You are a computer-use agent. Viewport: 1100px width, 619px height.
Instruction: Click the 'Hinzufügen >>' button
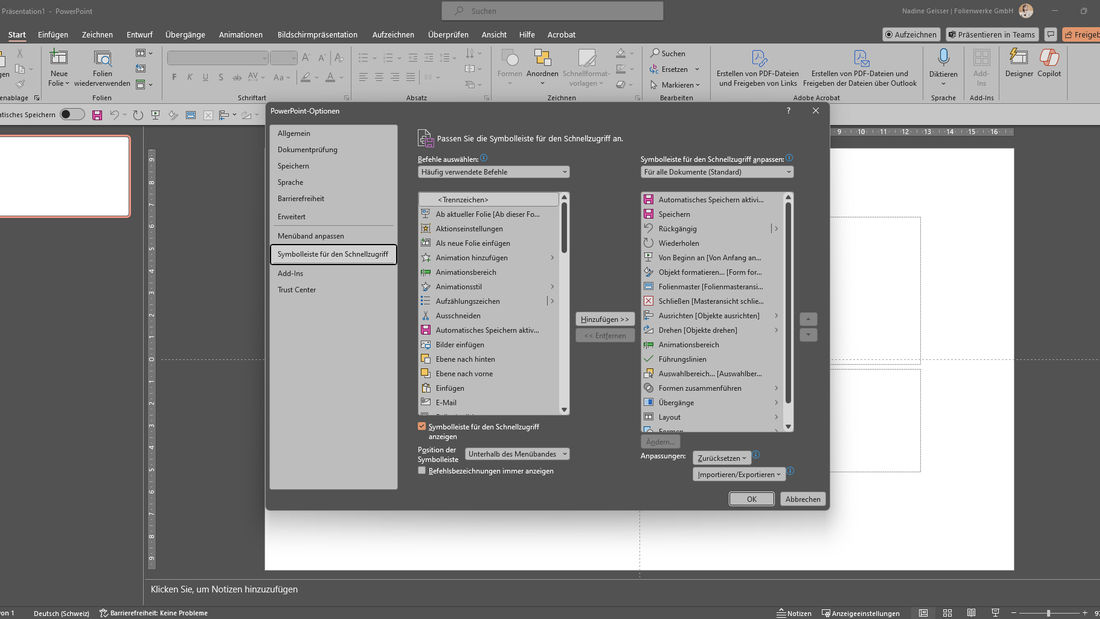click(x=604, y=319)
